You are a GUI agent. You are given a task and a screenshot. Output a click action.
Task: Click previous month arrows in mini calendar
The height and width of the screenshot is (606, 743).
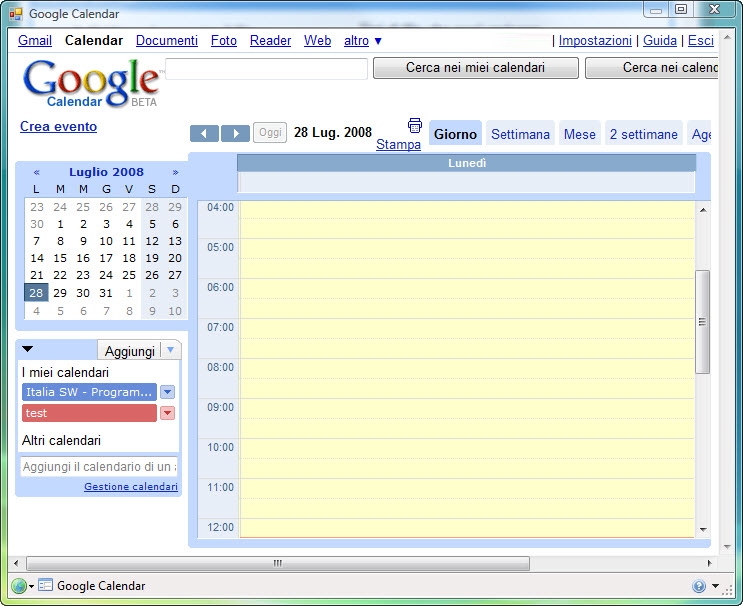[37, 172]
